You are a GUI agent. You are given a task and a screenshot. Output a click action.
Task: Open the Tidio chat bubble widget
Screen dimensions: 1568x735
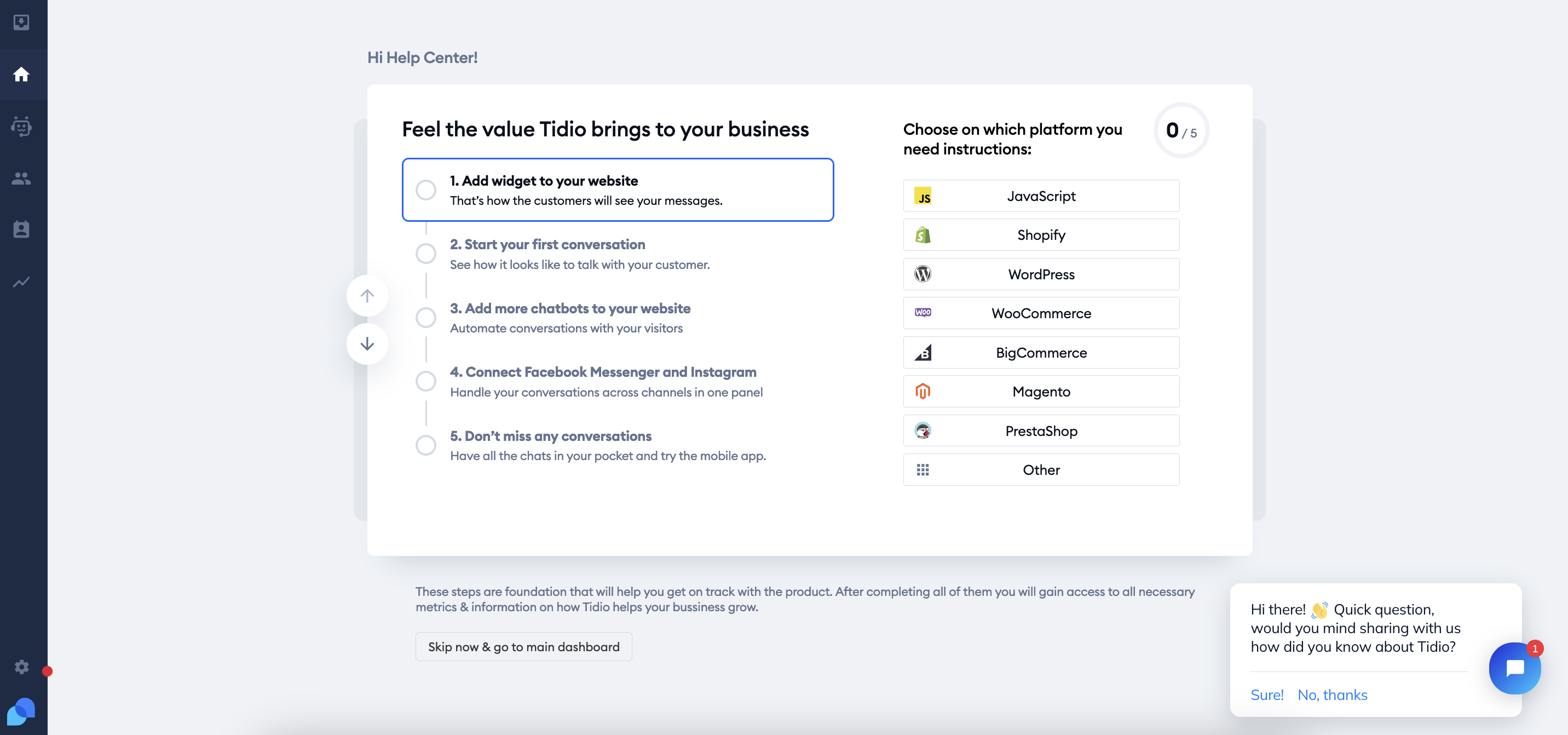[x=1514, y=668]
